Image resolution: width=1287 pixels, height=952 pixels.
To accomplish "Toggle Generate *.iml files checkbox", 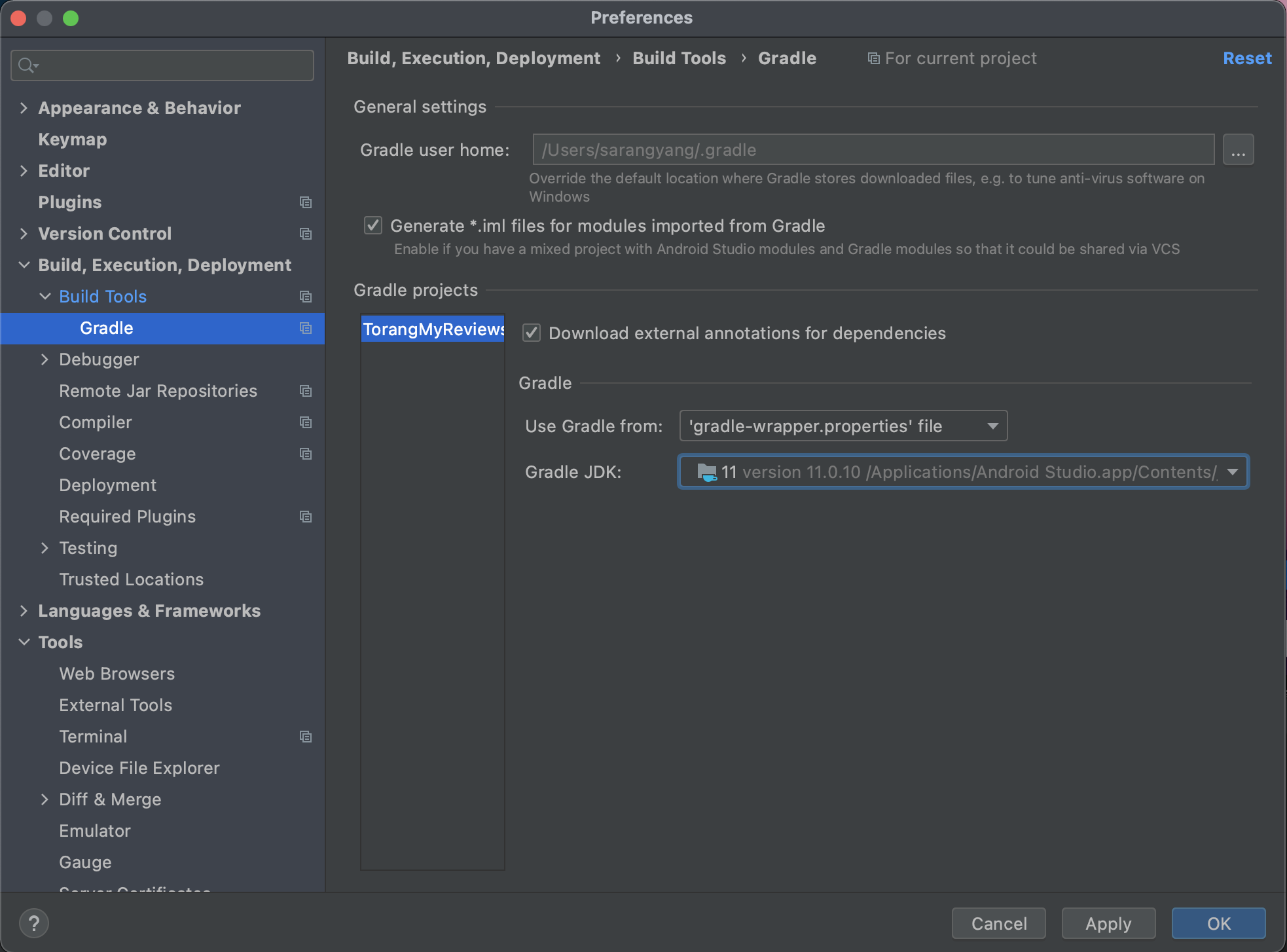I will (x=373, y=226).
